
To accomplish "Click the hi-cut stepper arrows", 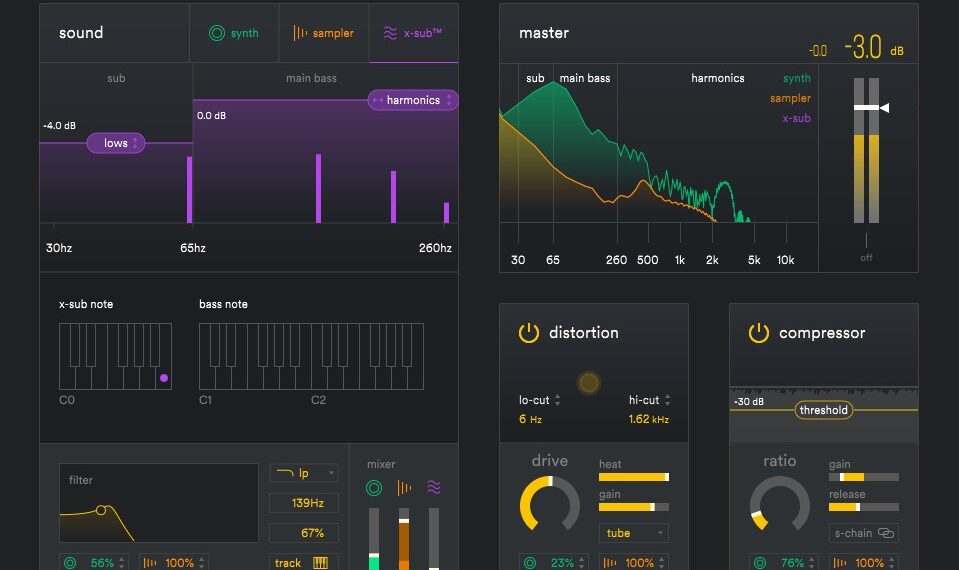I will click(x=667, y=400).
